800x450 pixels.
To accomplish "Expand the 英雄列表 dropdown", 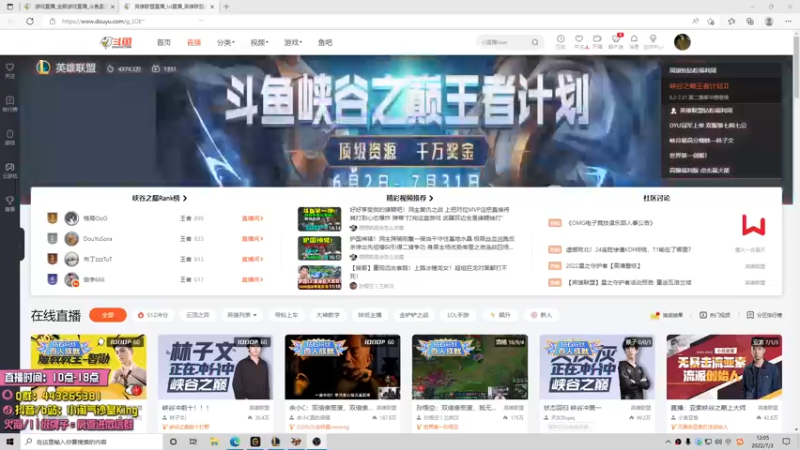I will [x=242, y=315].
